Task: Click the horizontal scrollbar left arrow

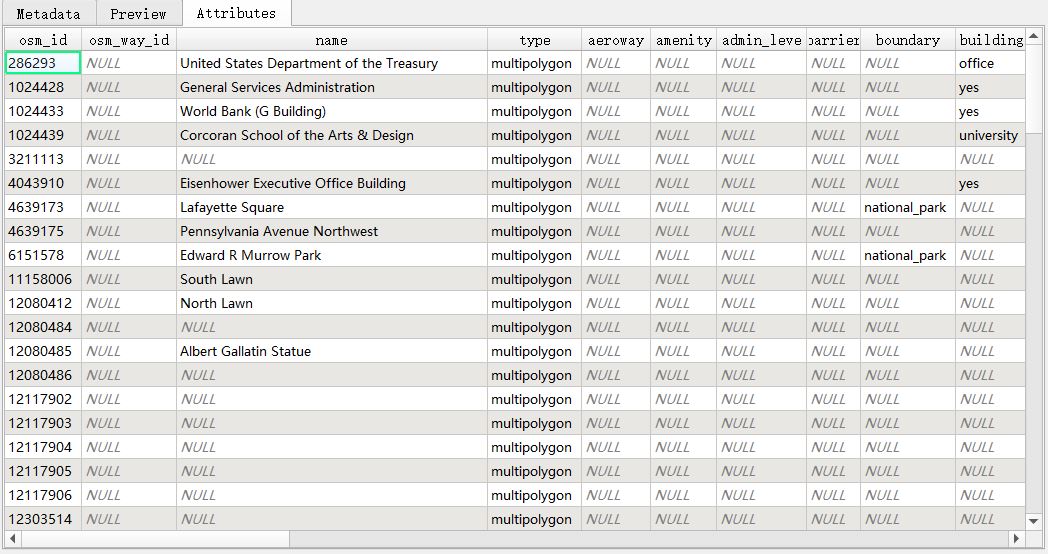Action: coord(12,539)
